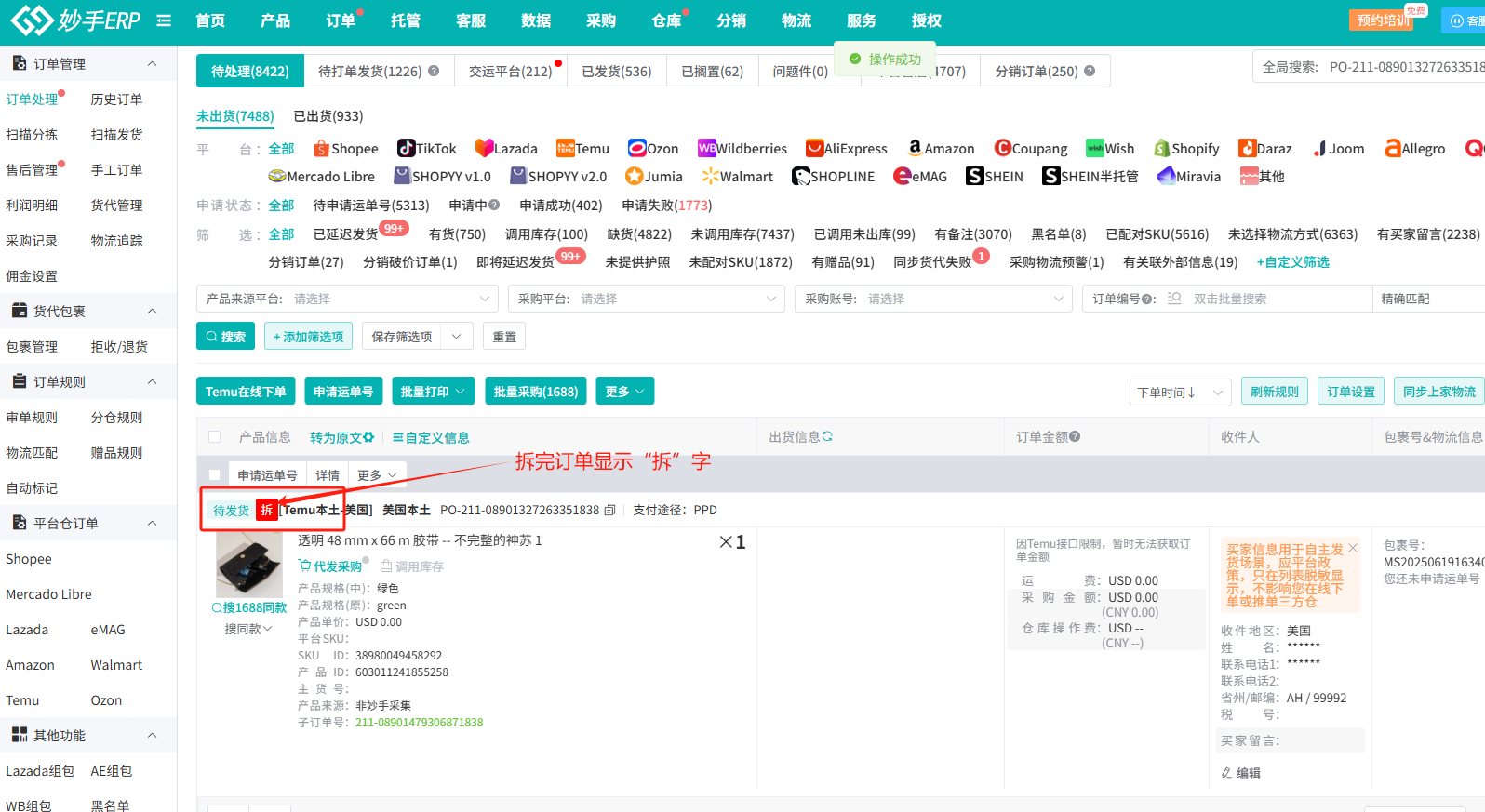Open the product tape thumbnail image
This screenshot has width=1485, height=812.
pyautogui.click(x=249, y=565)
